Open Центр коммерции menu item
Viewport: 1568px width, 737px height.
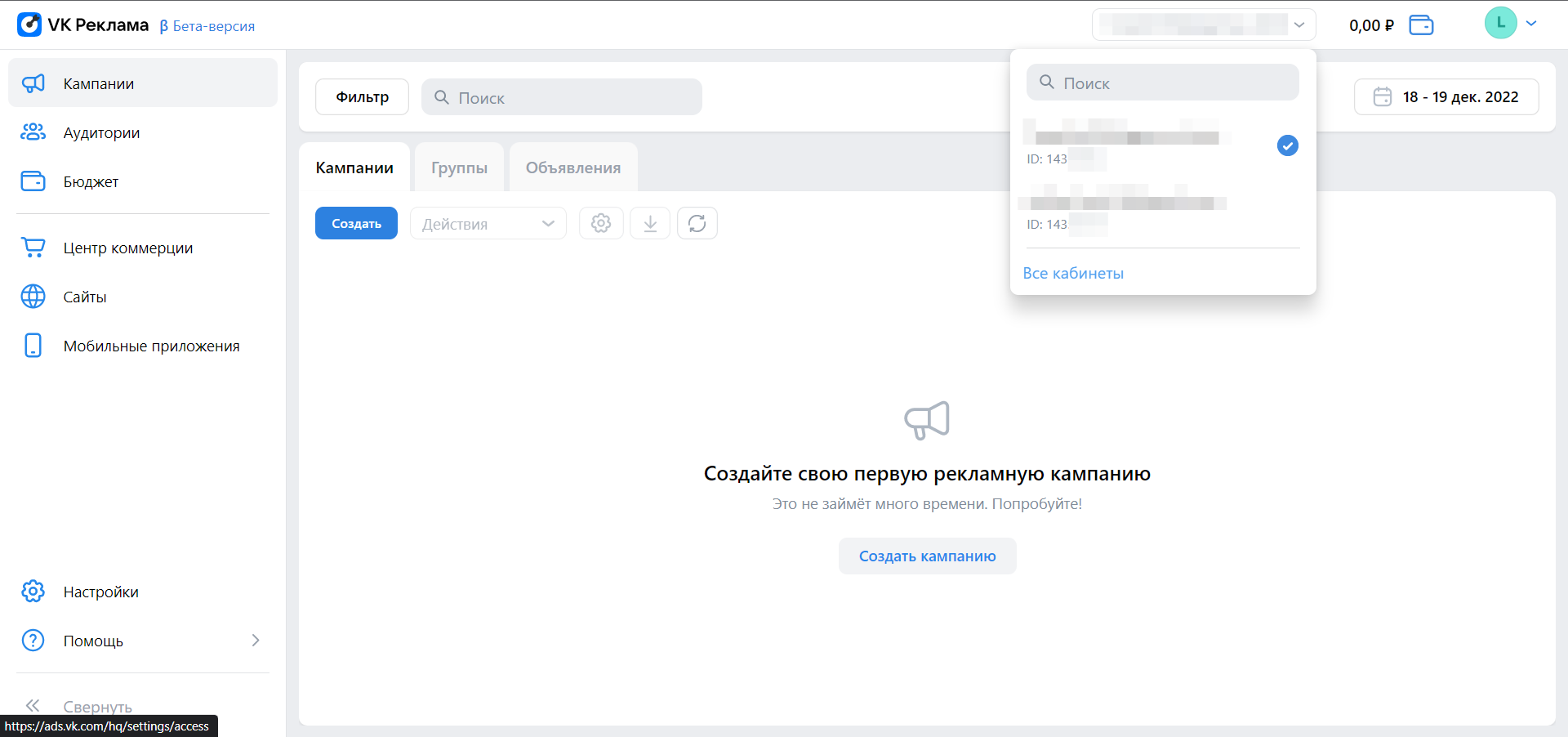pyautogui.click(x=143, y=248)
